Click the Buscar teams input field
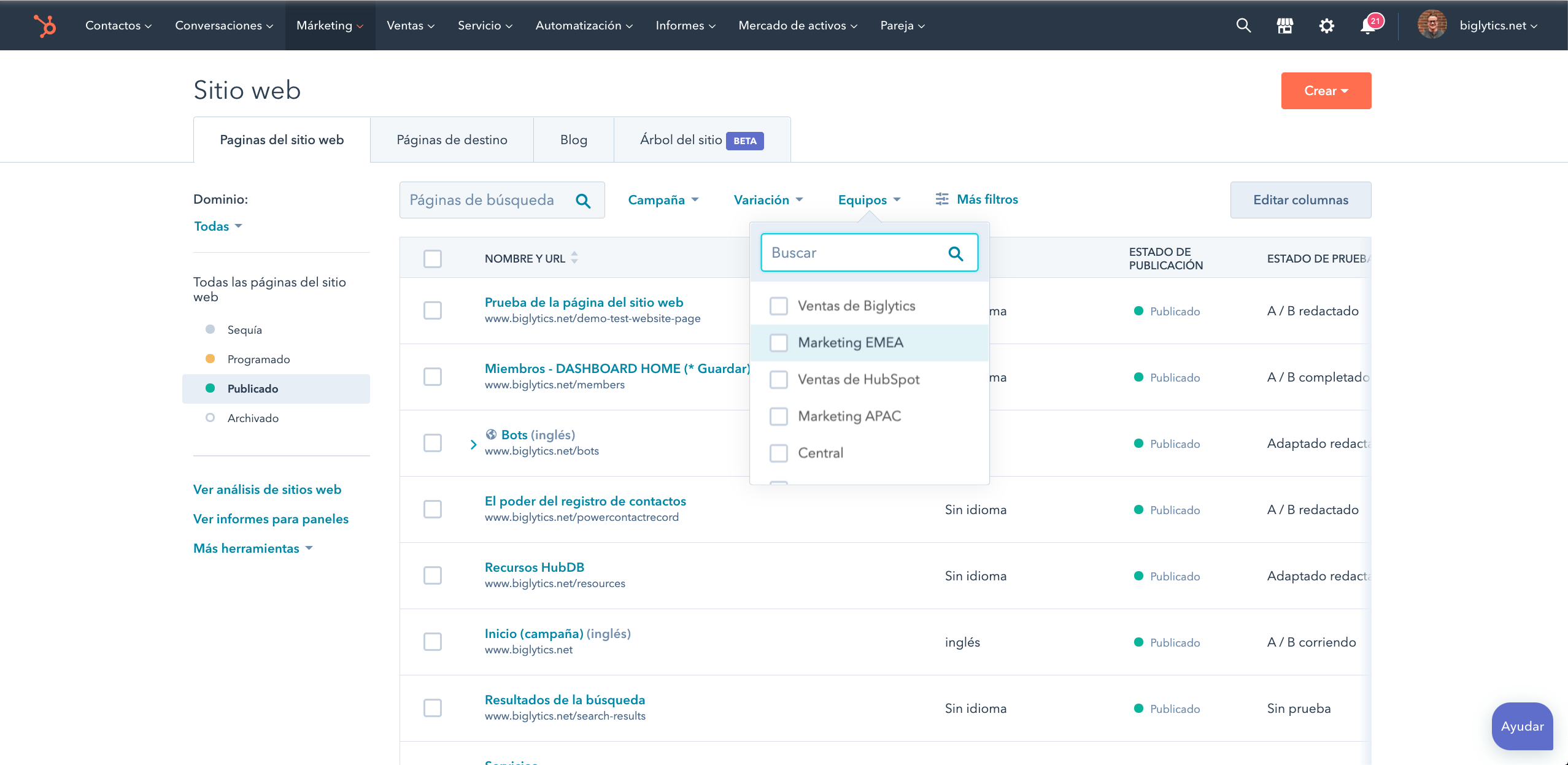Image resolution: width=1568 pixels, height=765 pixels. [853, 253]
